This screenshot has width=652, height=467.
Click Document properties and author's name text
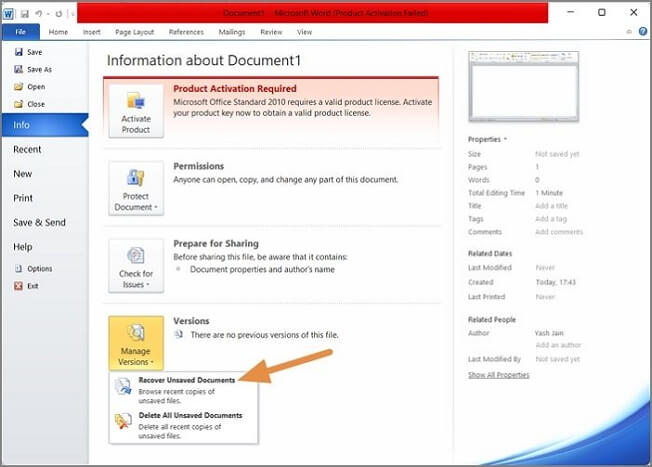pos(262,269)
